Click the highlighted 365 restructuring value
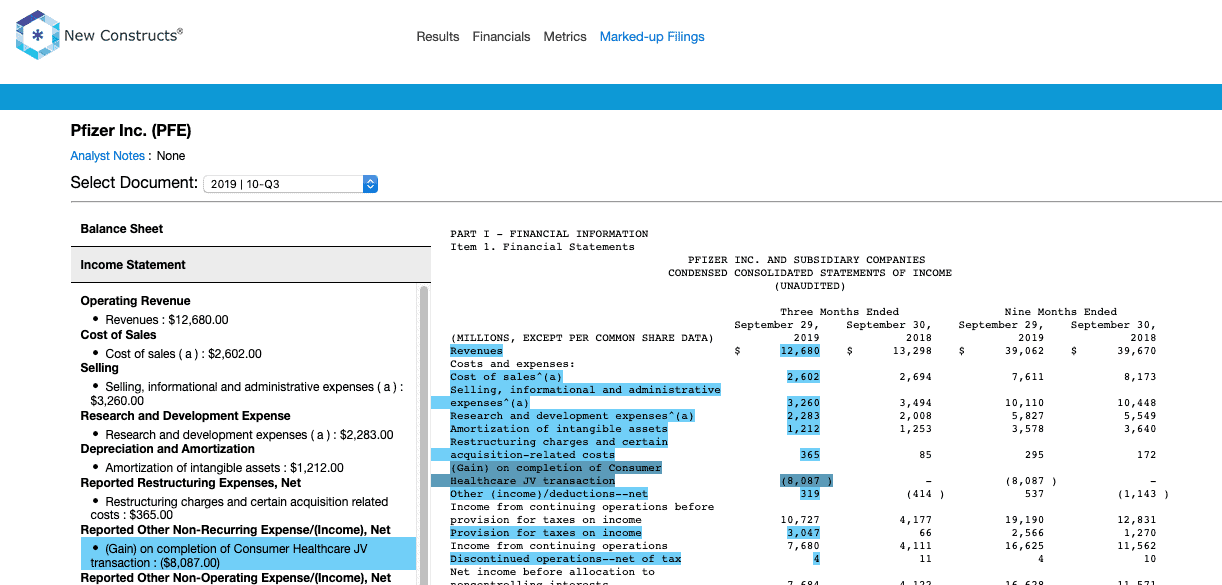Image resolution: width=1222 pixels, height=585 pixels. pos(810,455)
